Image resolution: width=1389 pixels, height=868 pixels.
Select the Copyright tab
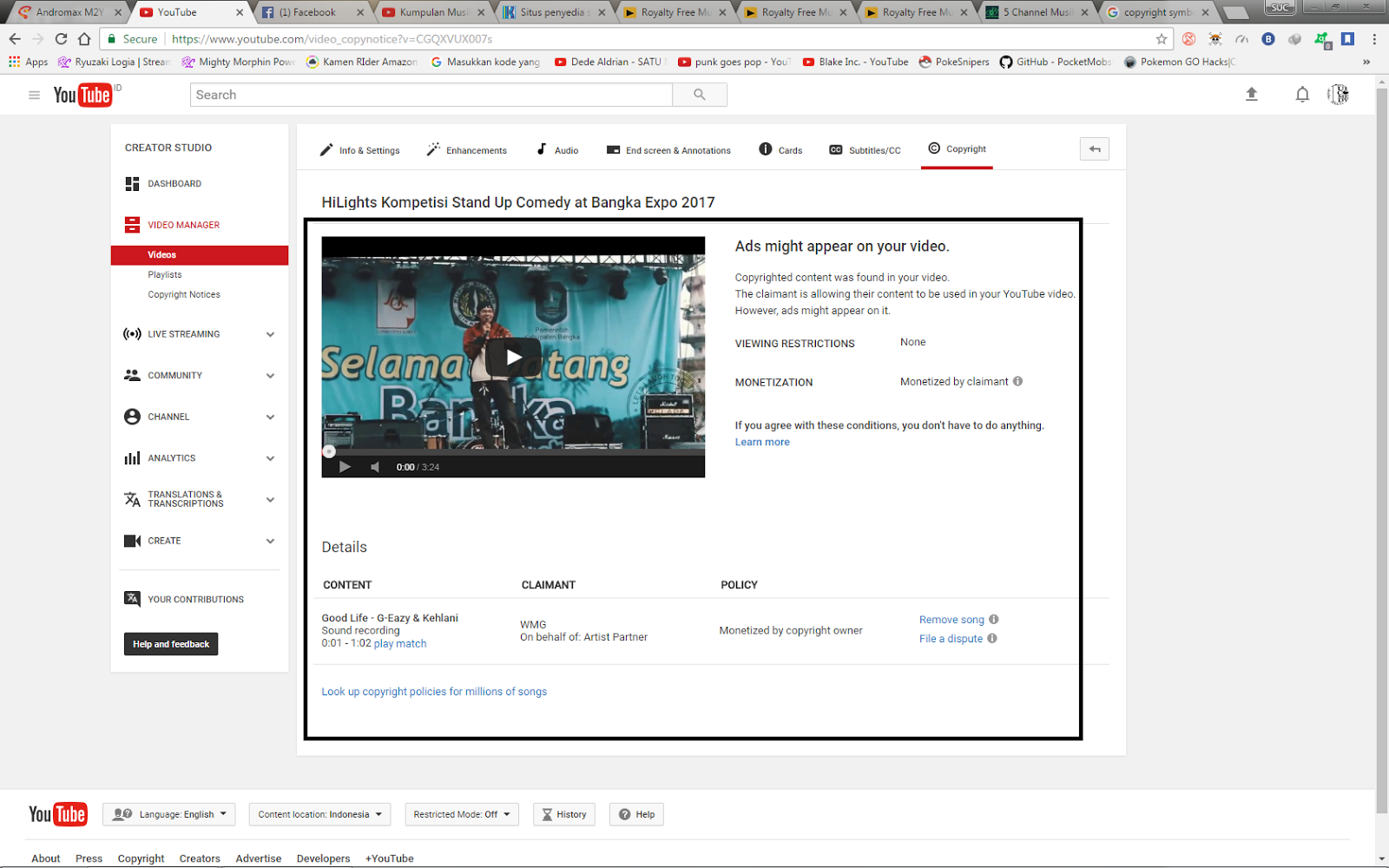957,149
